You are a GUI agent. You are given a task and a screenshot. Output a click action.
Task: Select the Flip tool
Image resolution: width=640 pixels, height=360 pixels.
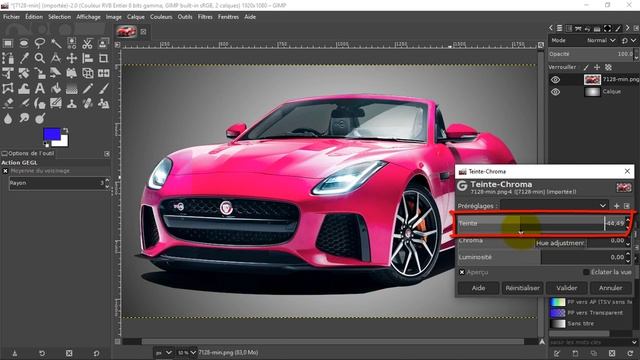tap(103, 73)
